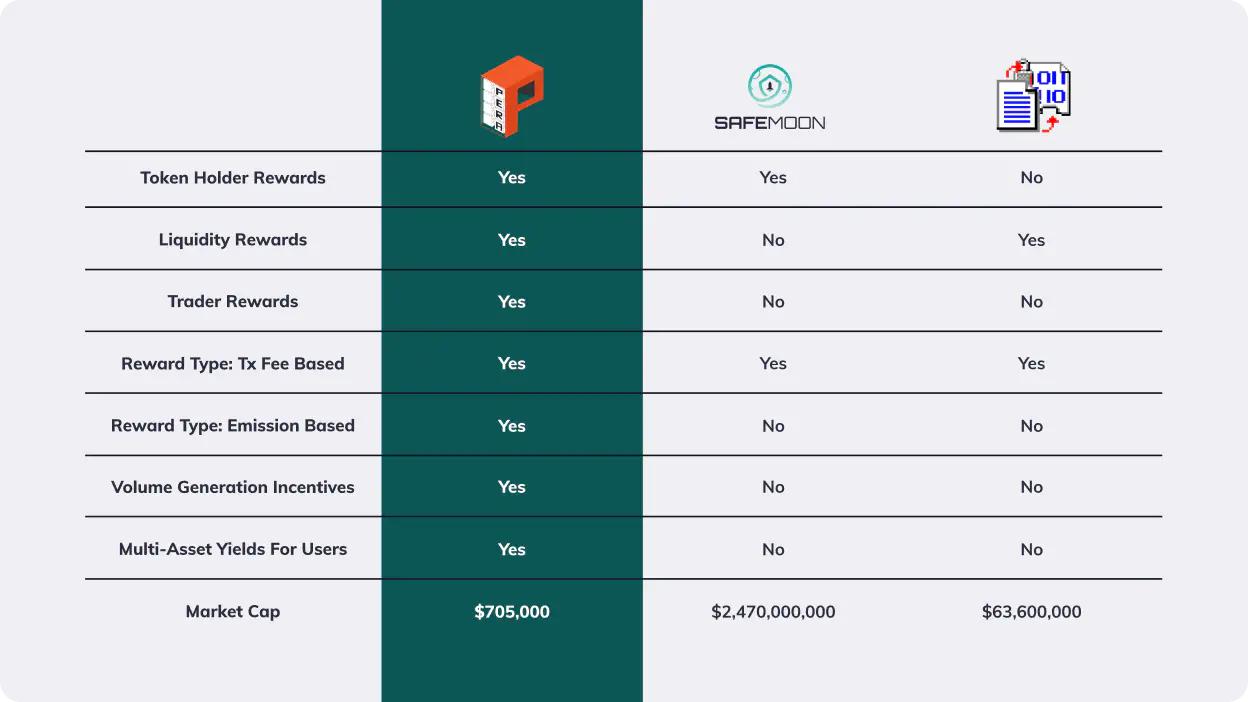Viewport: 1249px width, 702px height.
Task: Click the binary document logo icon
Action: pos(1034,96)
